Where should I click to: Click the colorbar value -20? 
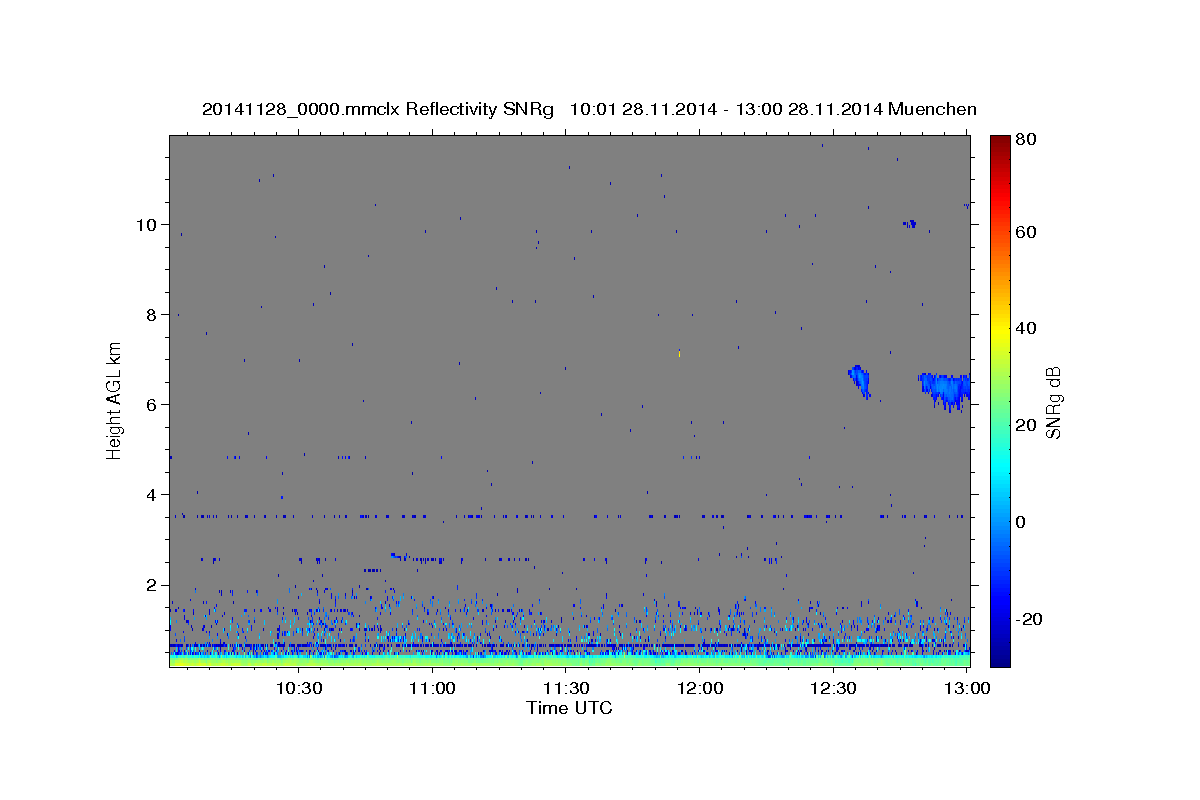[x=1027, y=619]
